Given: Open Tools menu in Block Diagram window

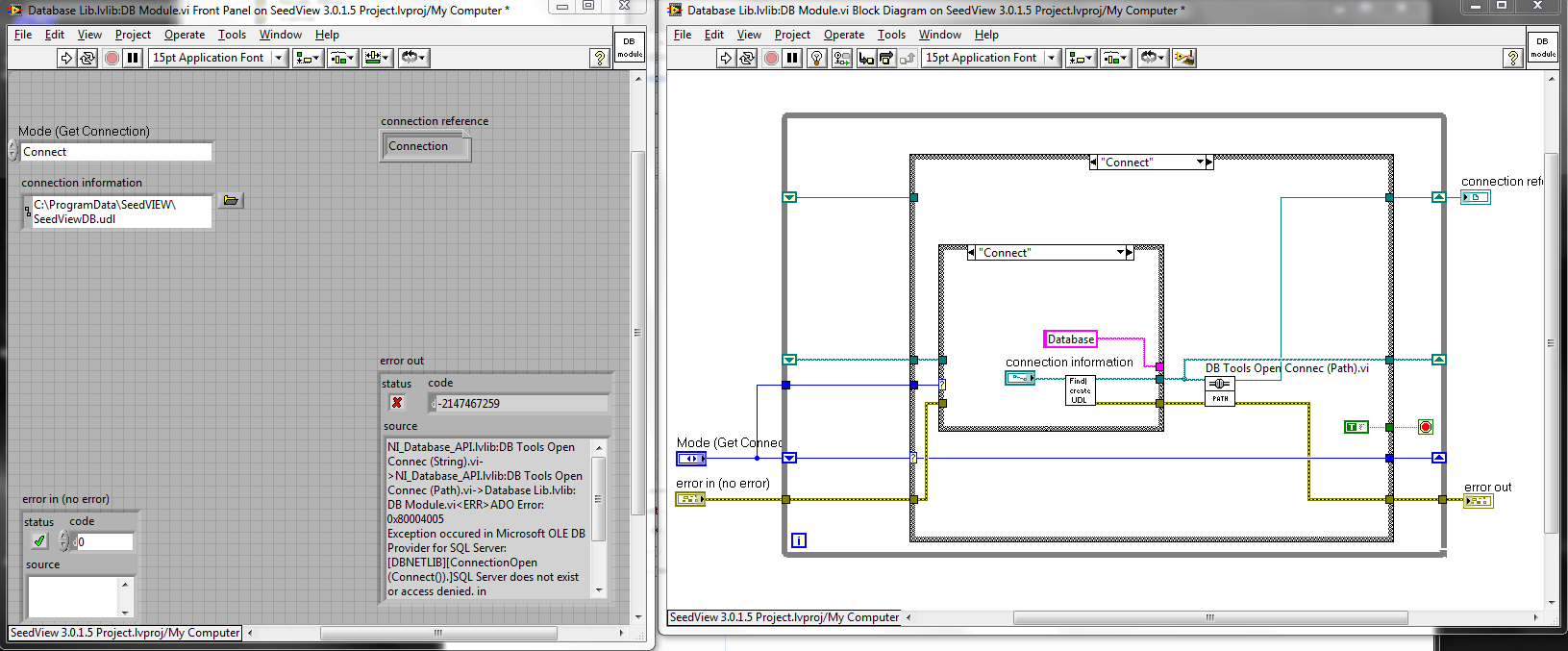Looking at the screenshot, I should pos(891,35).
